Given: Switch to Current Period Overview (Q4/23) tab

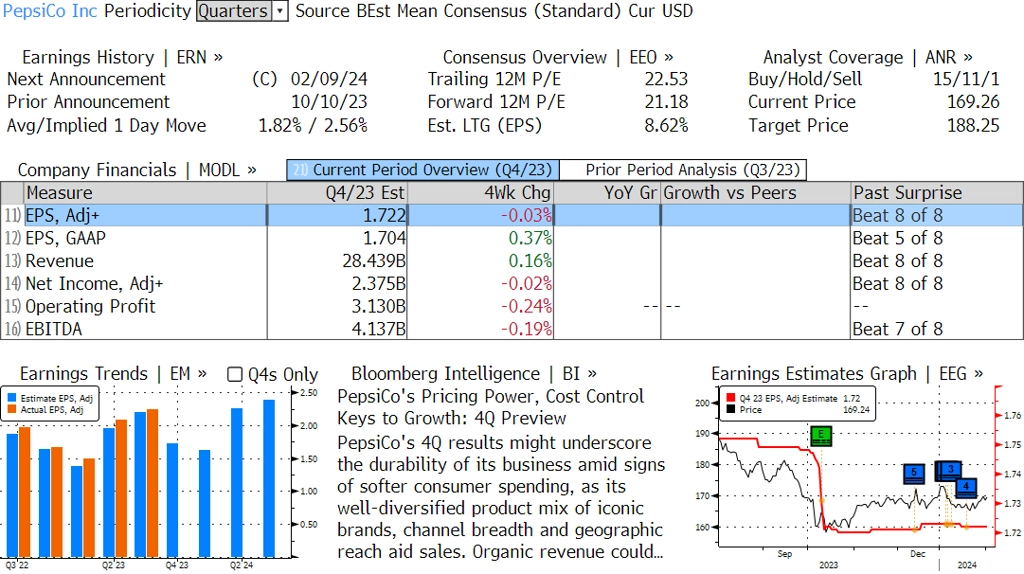Looking at the screenshot, I should click(x=423, y=170).
